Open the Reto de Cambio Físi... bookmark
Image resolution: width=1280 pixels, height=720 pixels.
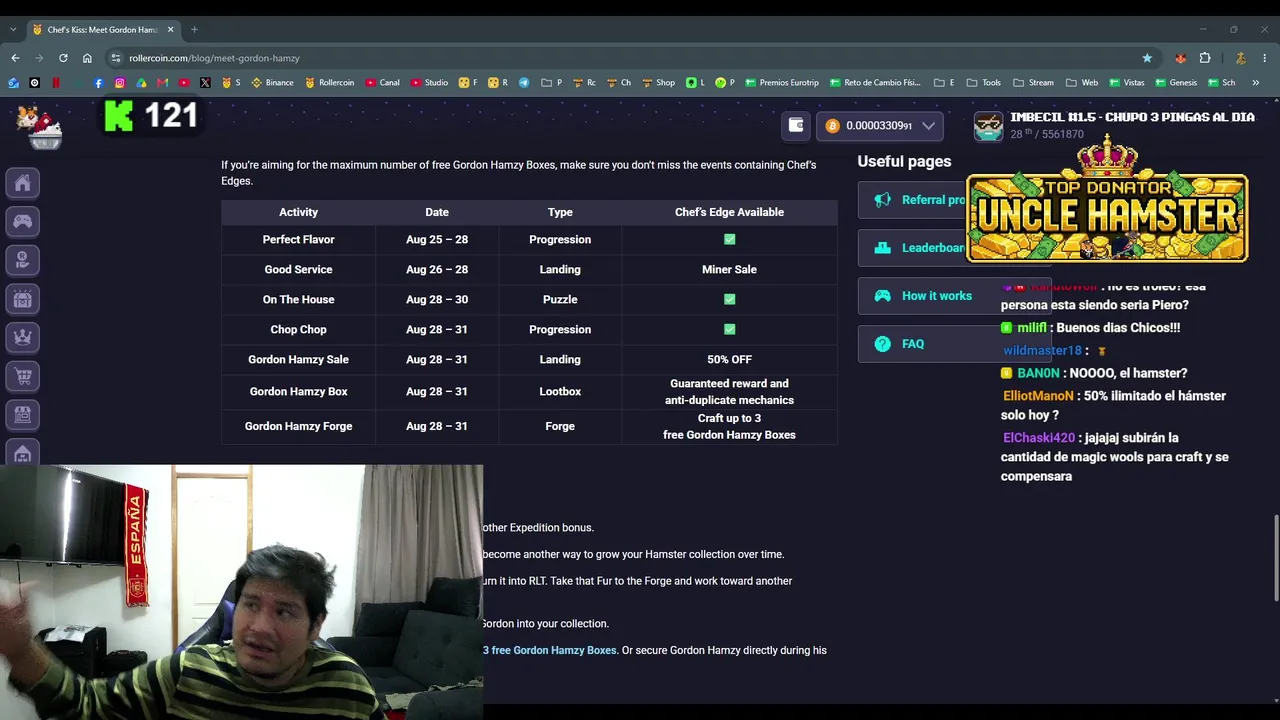coord(874,83)
